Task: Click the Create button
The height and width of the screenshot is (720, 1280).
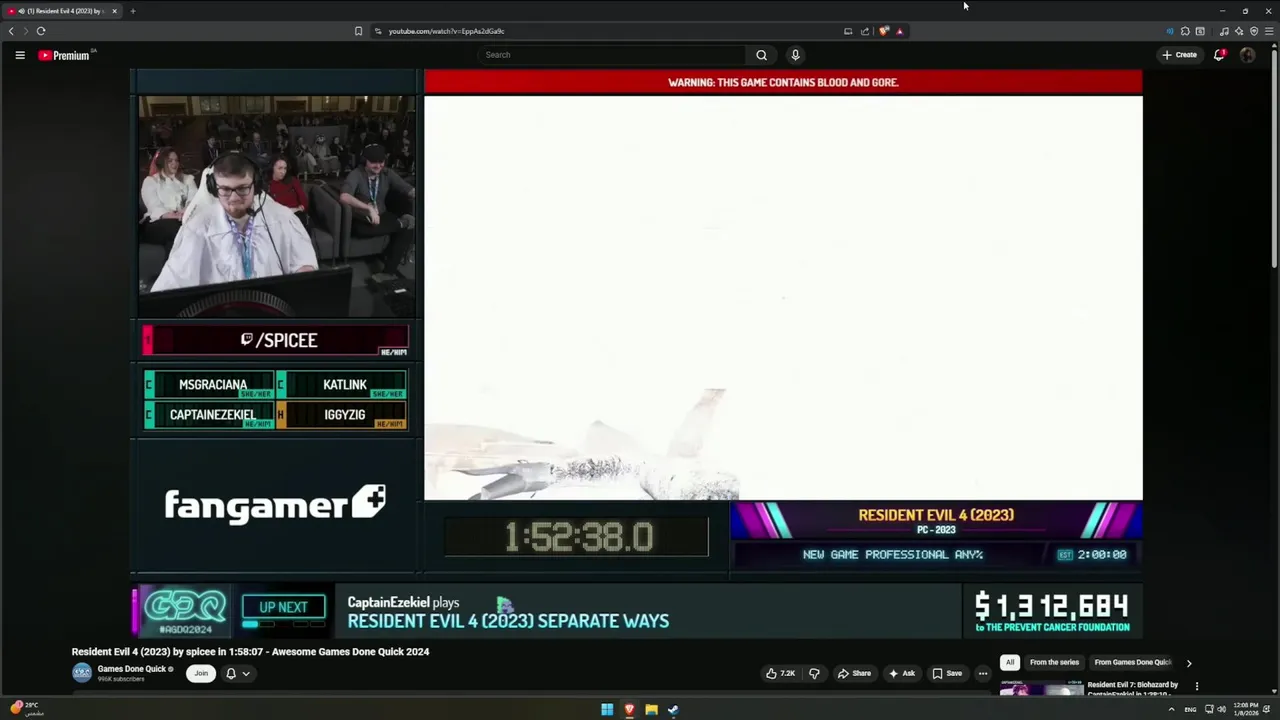Action: (x=1180, y=55)
